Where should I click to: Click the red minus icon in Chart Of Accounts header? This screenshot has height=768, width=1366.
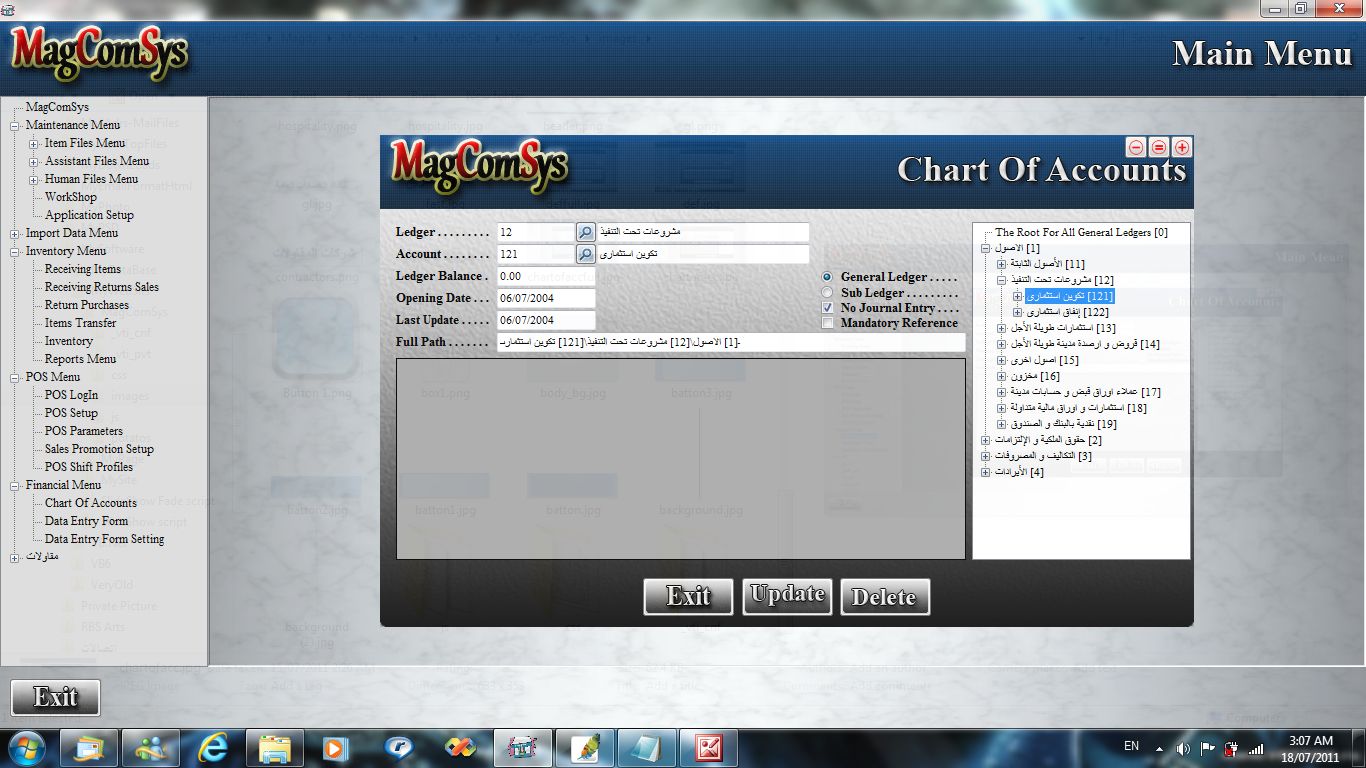(1137, 147)
